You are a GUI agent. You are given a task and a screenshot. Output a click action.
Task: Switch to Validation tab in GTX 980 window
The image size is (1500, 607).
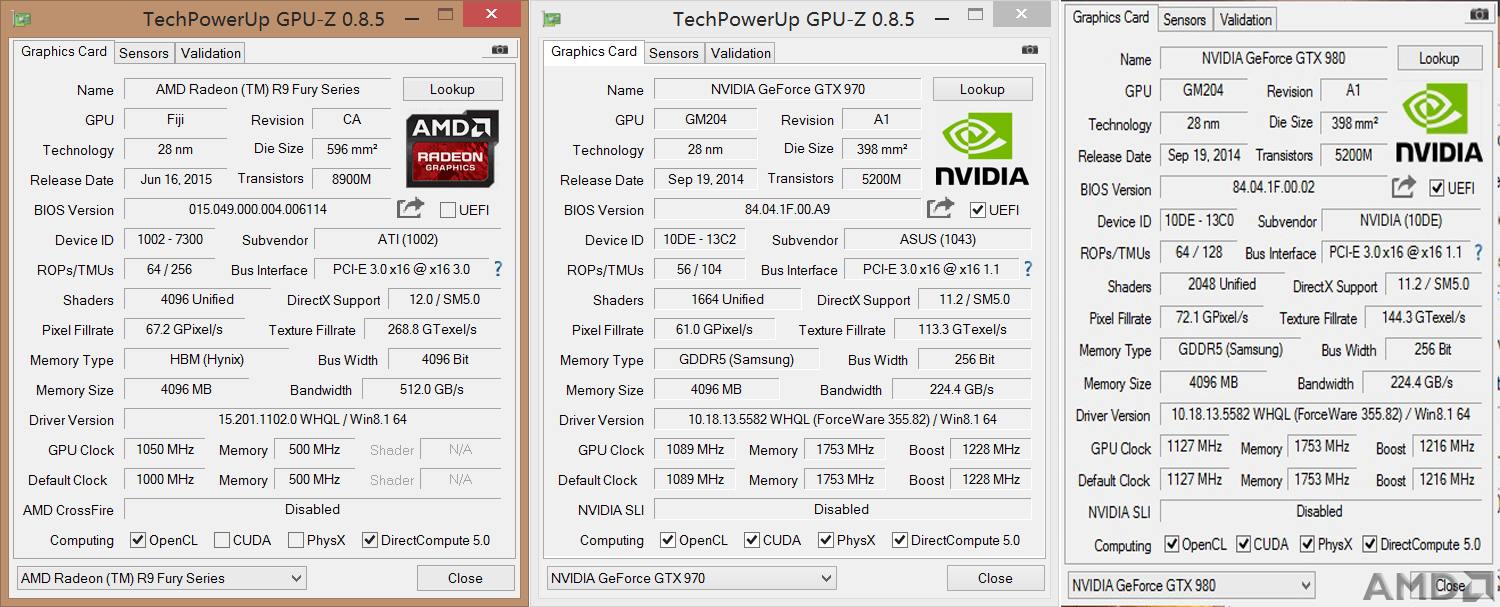[1246, 19]
